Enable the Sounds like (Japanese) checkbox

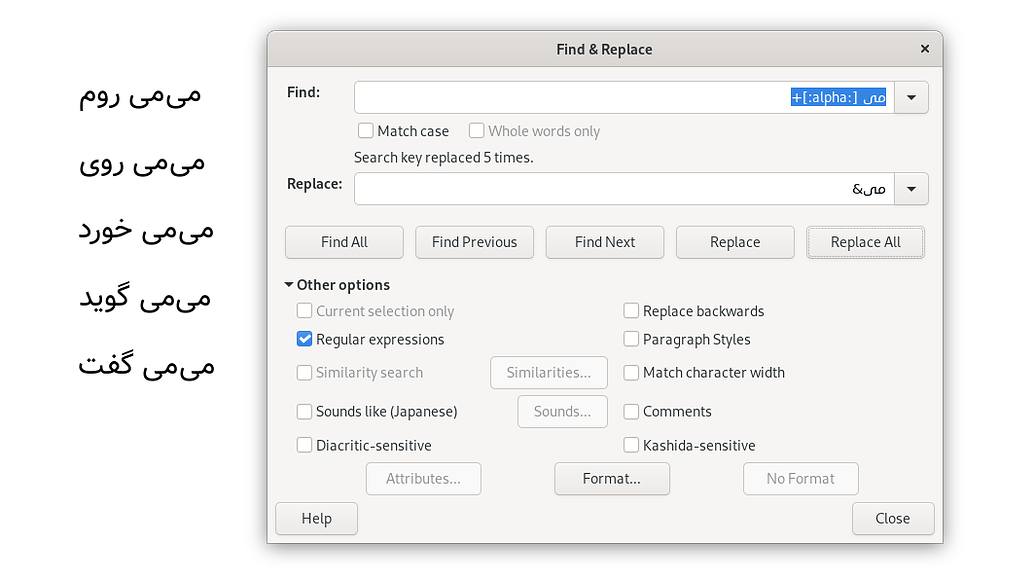304,411
